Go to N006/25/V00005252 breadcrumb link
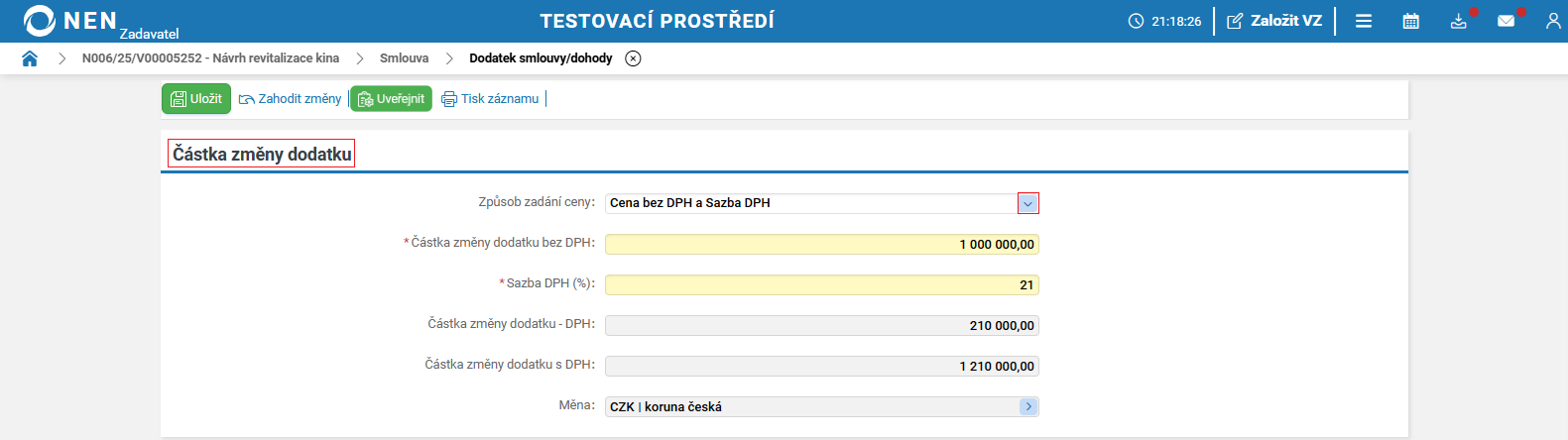1568x440 pixels. [x=210, y=58]
